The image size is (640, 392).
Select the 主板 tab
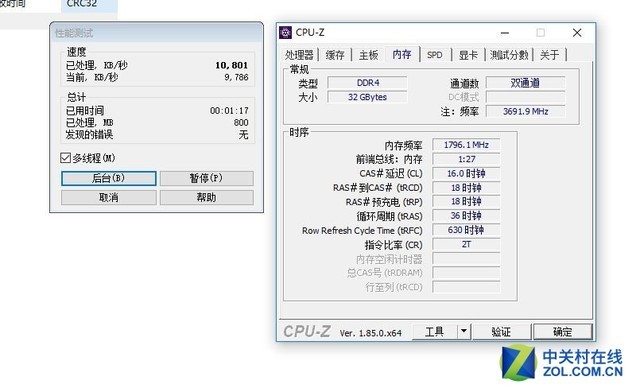click(x=368, y=55)
